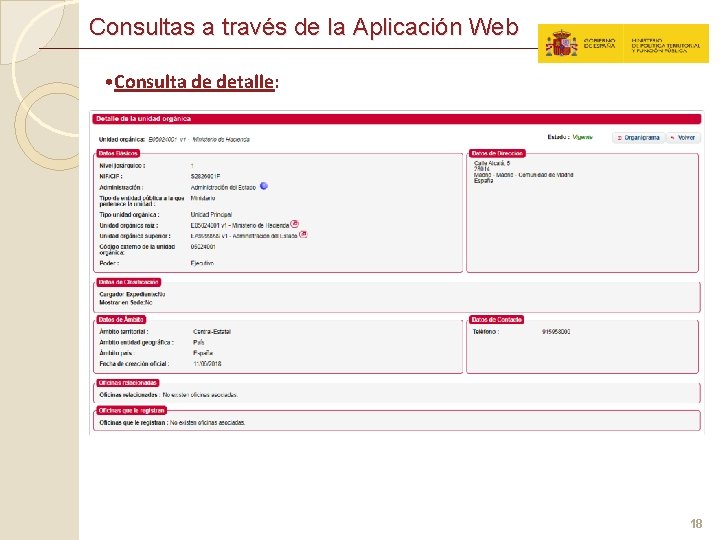Click the 'Nivel jerárquico' label
720x540 pixels.
click(122, 166)
